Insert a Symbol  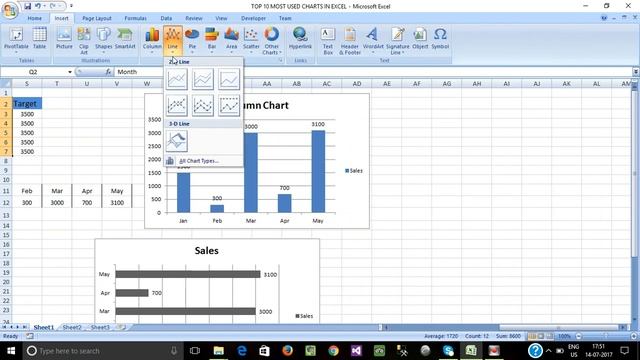click(x=440, y=38)
